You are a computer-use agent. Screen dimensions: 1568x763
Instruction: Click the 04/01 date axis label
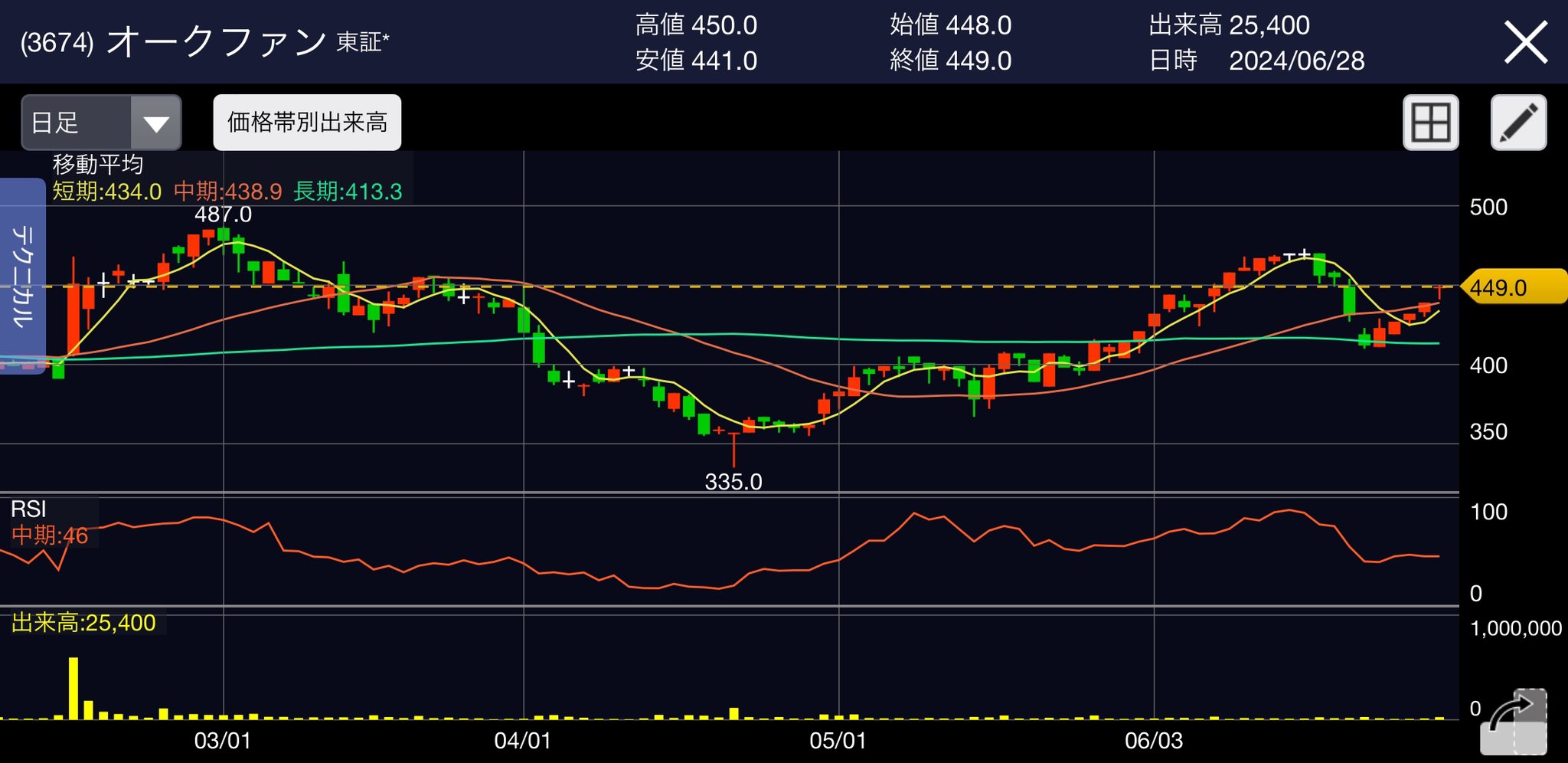click(x=522, y=741)
